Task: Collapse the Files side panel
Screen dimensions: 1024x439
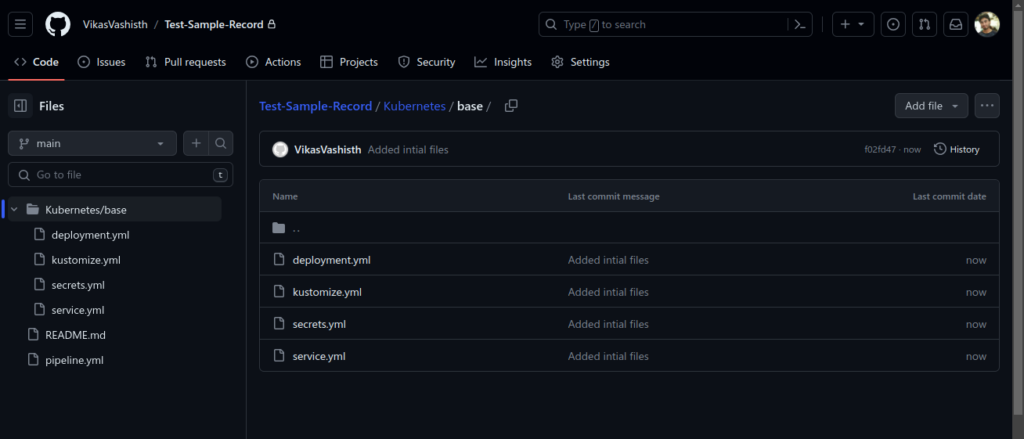Action: [x=20, y=106]
